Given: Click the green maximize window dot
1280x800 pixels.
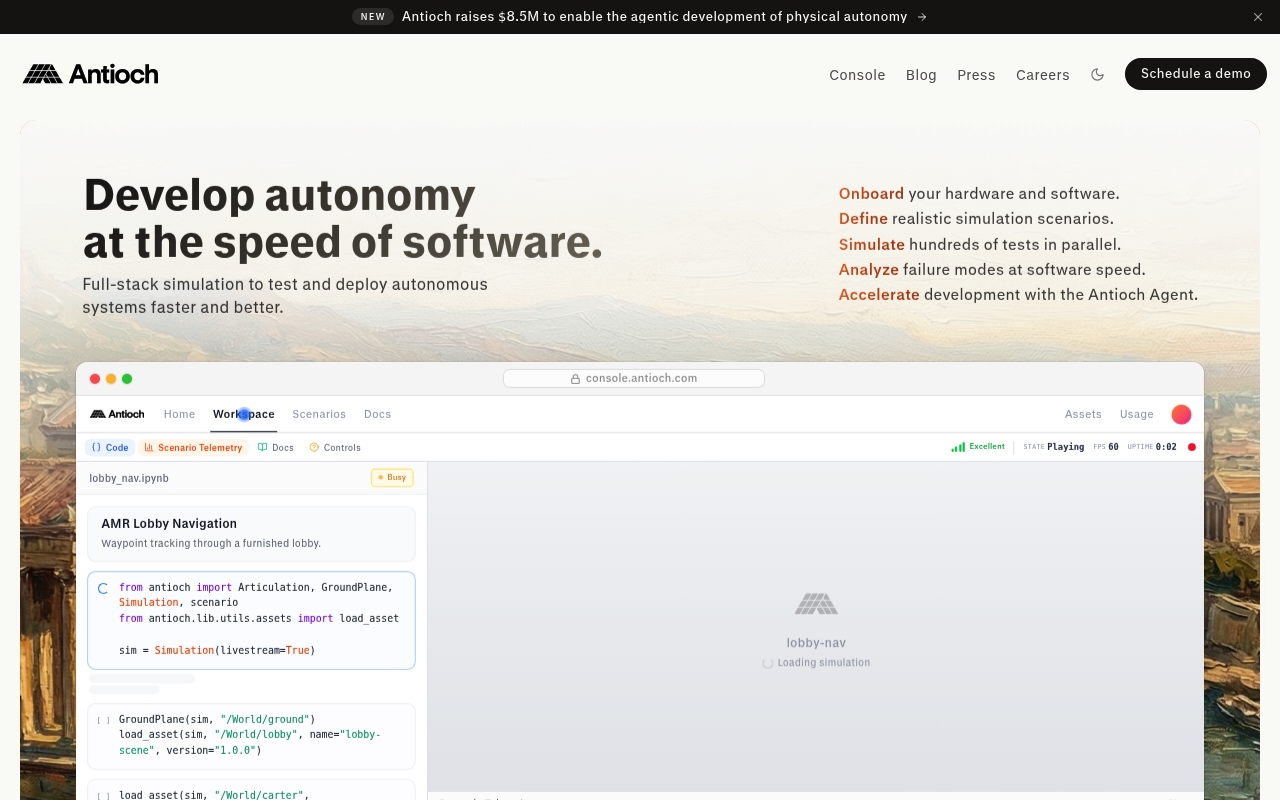Looking at the screenshot, I should (x=127, y=379).
